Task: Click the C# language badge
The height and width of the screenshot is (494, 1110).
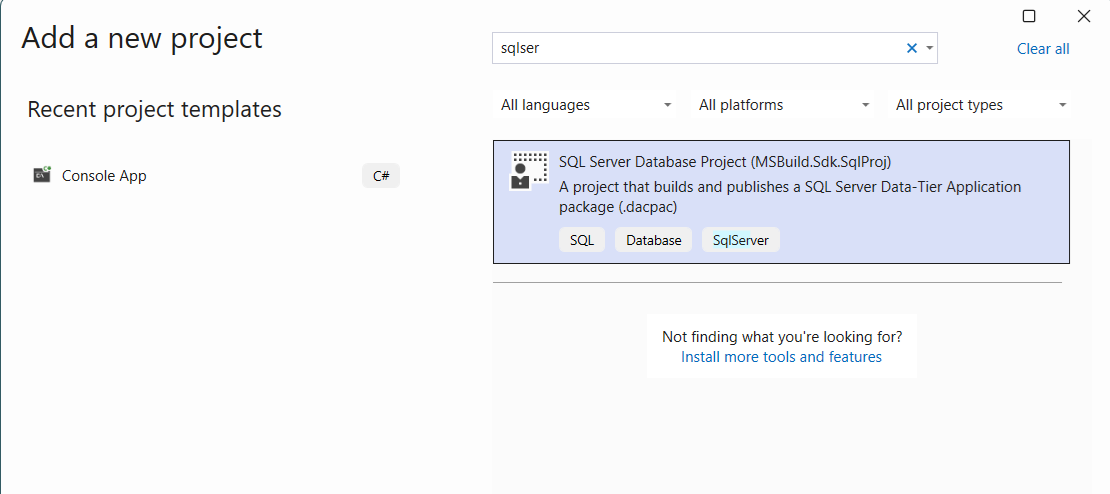Action: point(381,176)
